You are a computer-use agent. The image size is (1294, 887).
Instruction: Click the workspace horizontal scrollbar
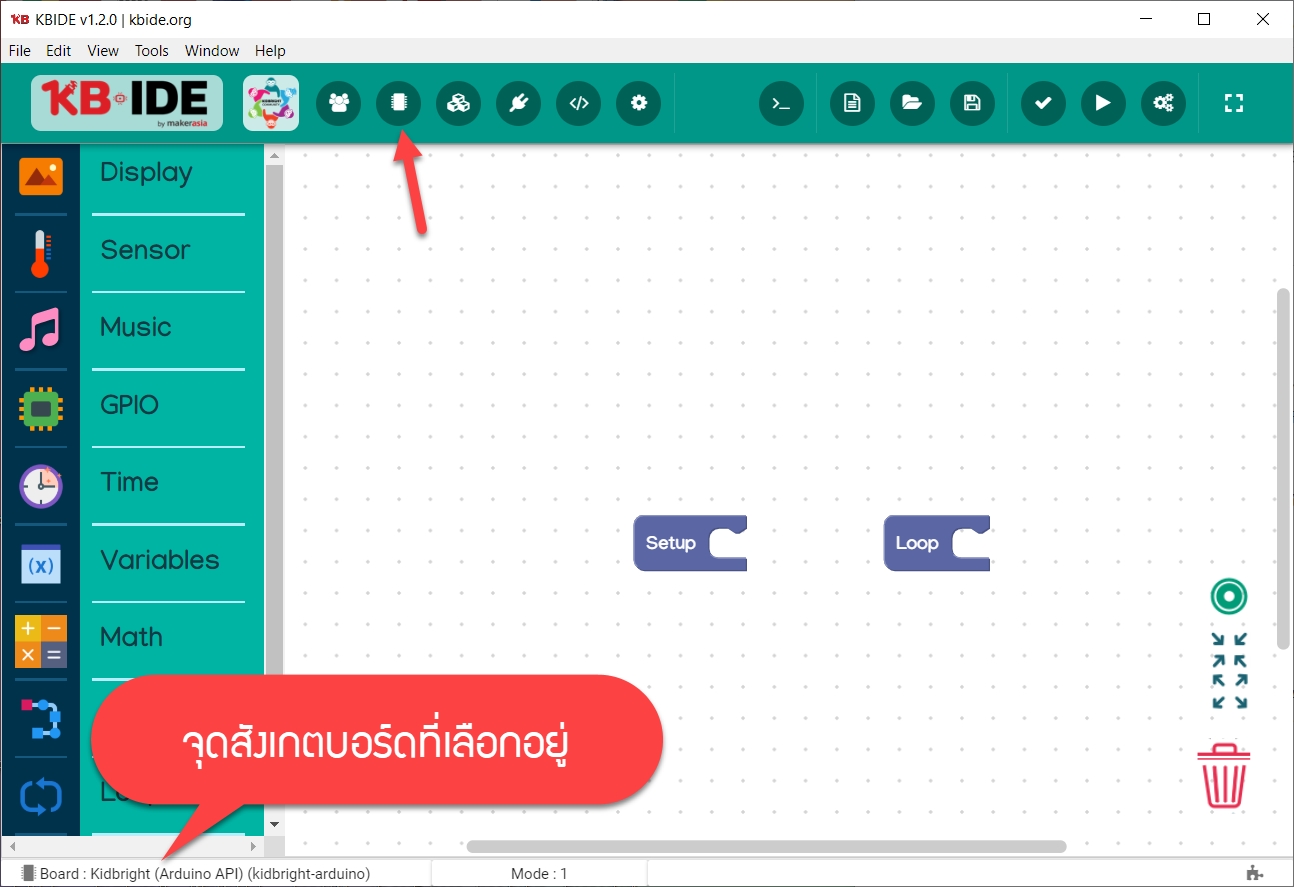click(765, 846)
